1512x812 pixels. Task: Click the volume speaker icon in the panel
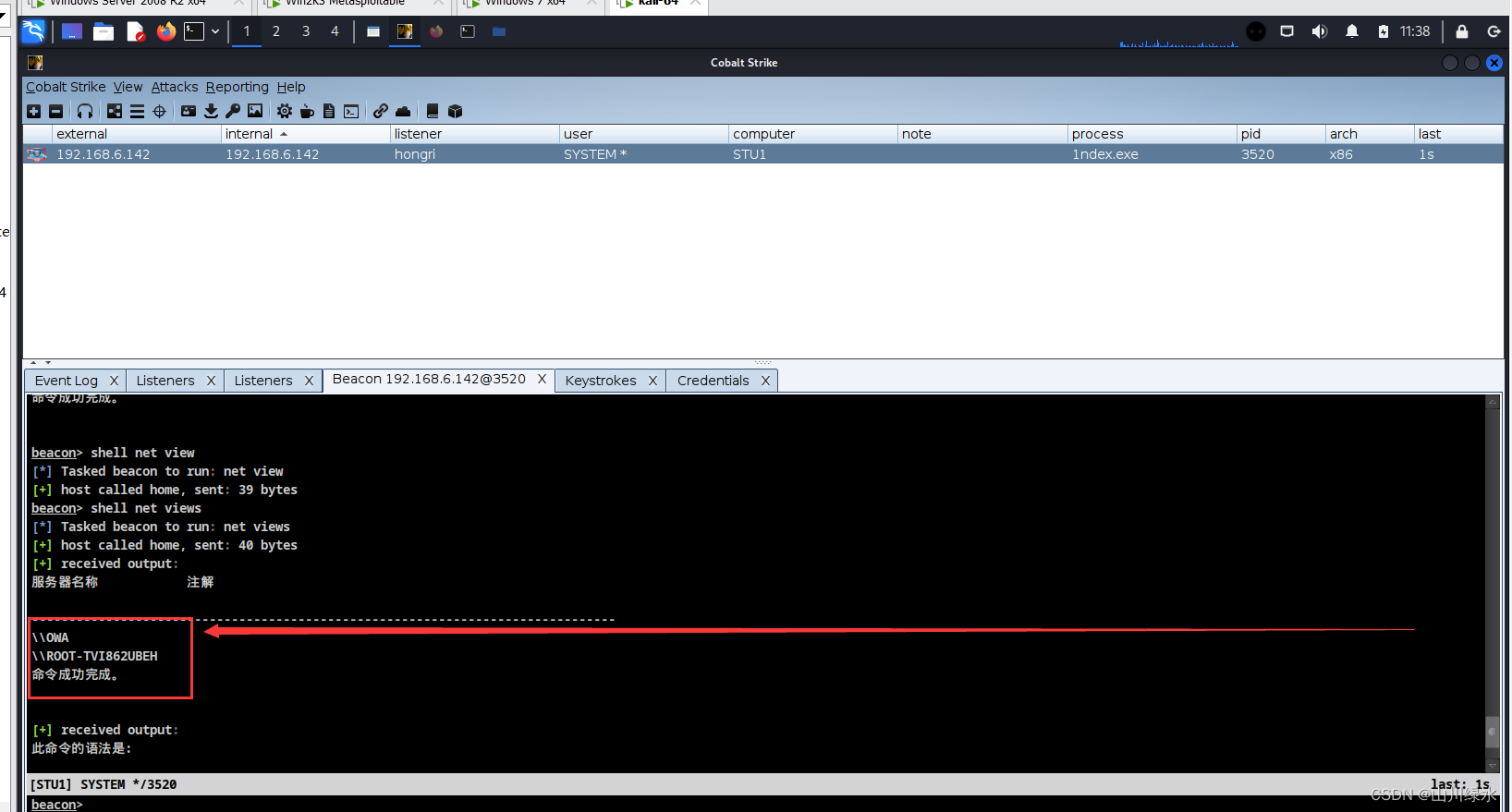pyautogui.click(x=1319, y=31)
